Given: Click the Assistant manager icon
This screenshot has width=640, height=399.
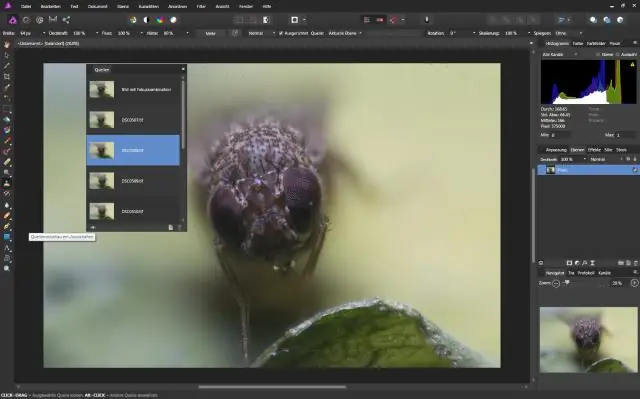Looking at the screenshot, I should coord(427,20).
